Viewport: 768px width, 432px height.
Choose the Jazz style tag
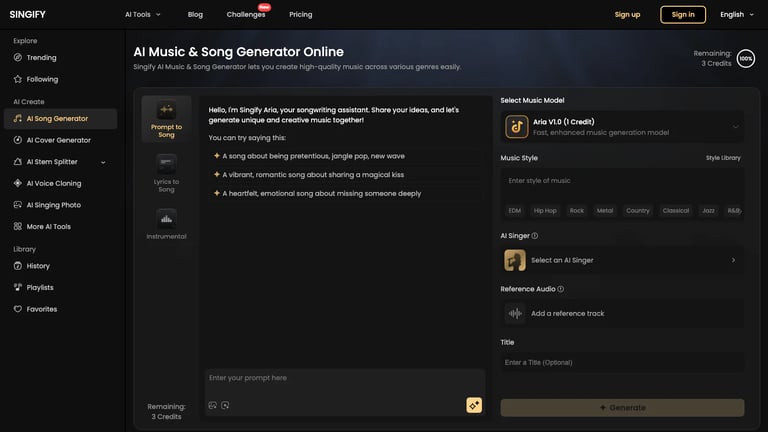point(708,211)
